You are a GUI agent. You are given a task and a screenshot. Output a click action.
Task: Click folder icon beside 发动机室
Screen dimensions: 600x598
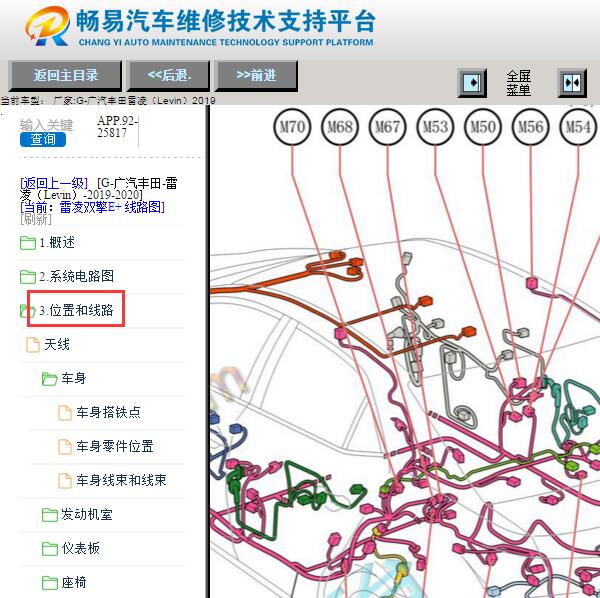[x=50, y=515]
